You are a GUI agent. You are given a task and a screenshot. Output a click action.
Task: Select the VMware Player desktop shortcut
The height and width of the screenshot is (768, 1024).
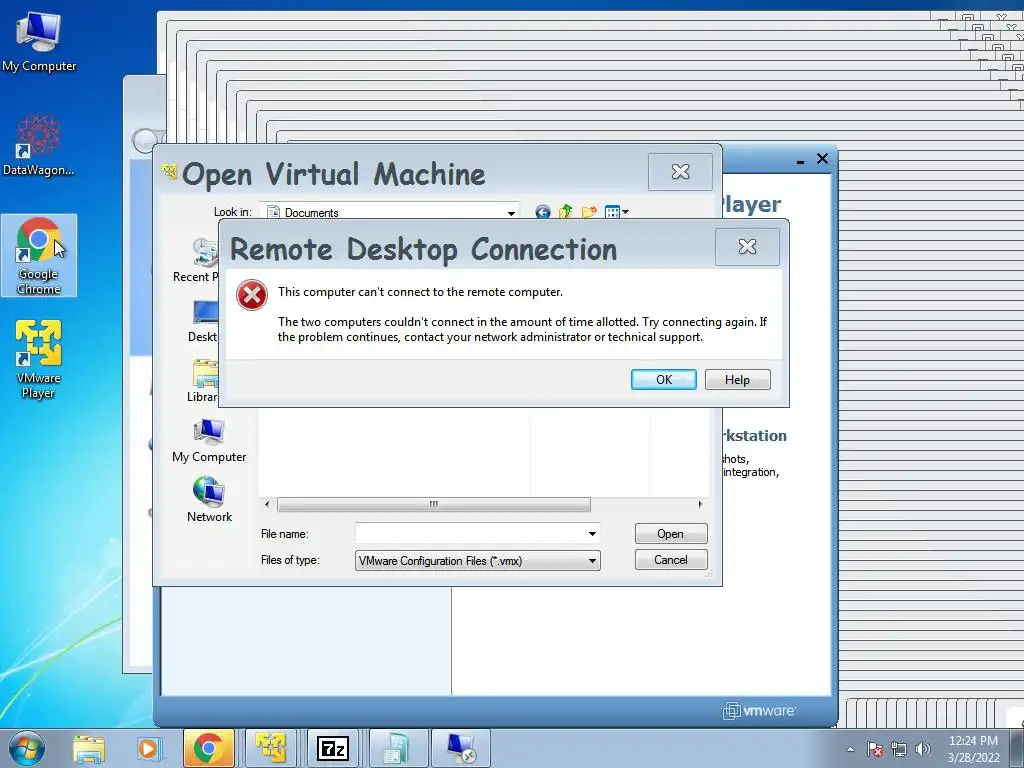click(x=39, y=359)
